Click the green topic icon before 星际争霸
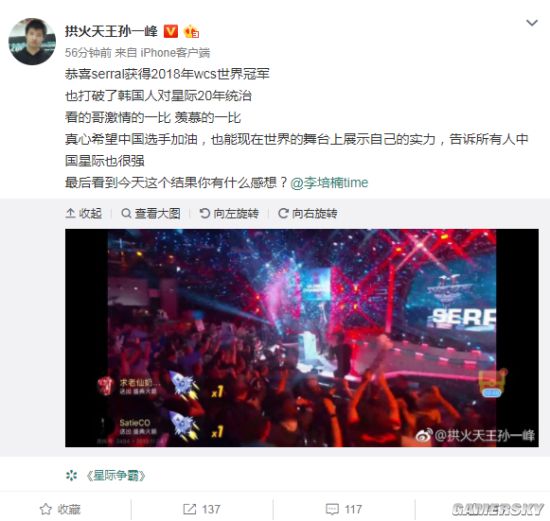The height and width of the screenshot is (521, 550). point(71,475)
